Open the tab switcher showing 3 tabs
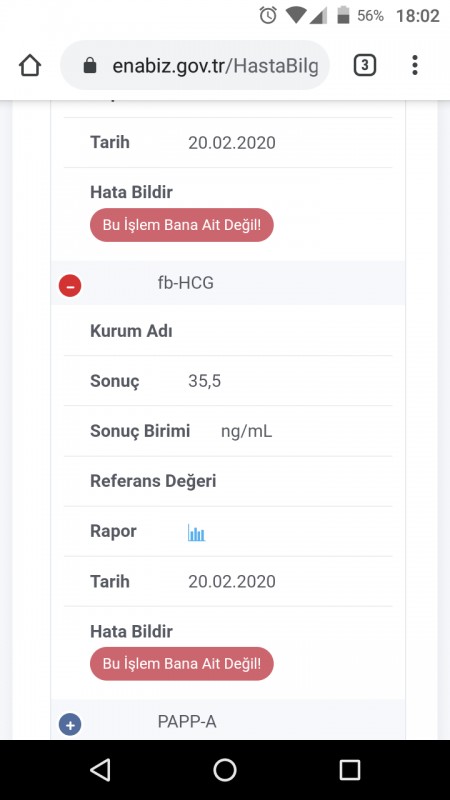This screenshot has height=800, width=450. point(364,66)
